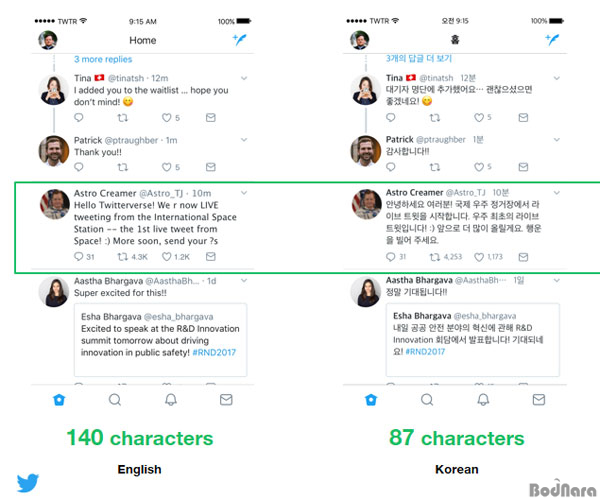Reply to Astro Creamer's English tweet
This screenshot has height=500, width=600.
click(x=78, y=256)
